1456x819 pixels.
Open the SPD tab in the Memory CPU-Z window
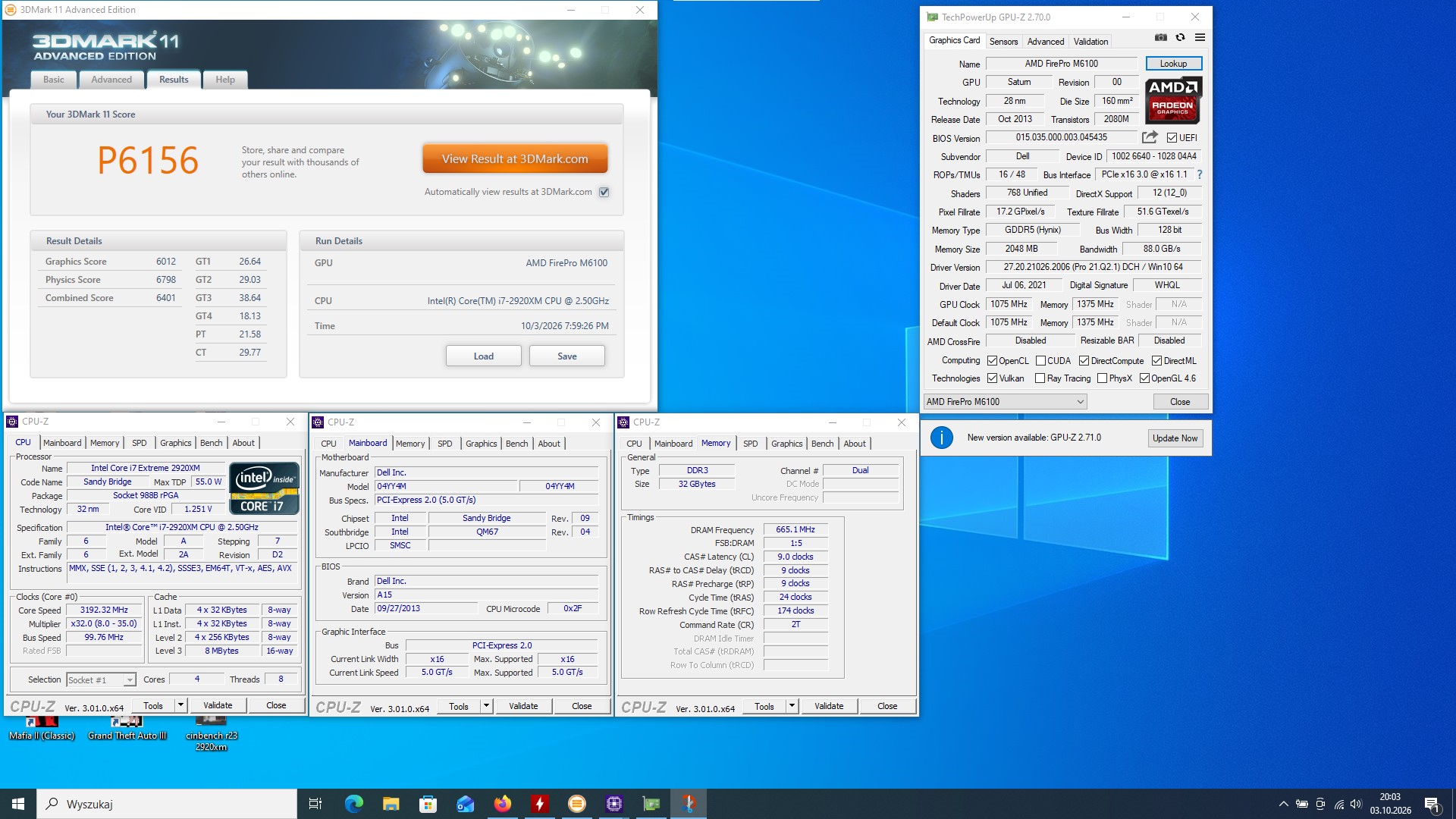(750, 444)
